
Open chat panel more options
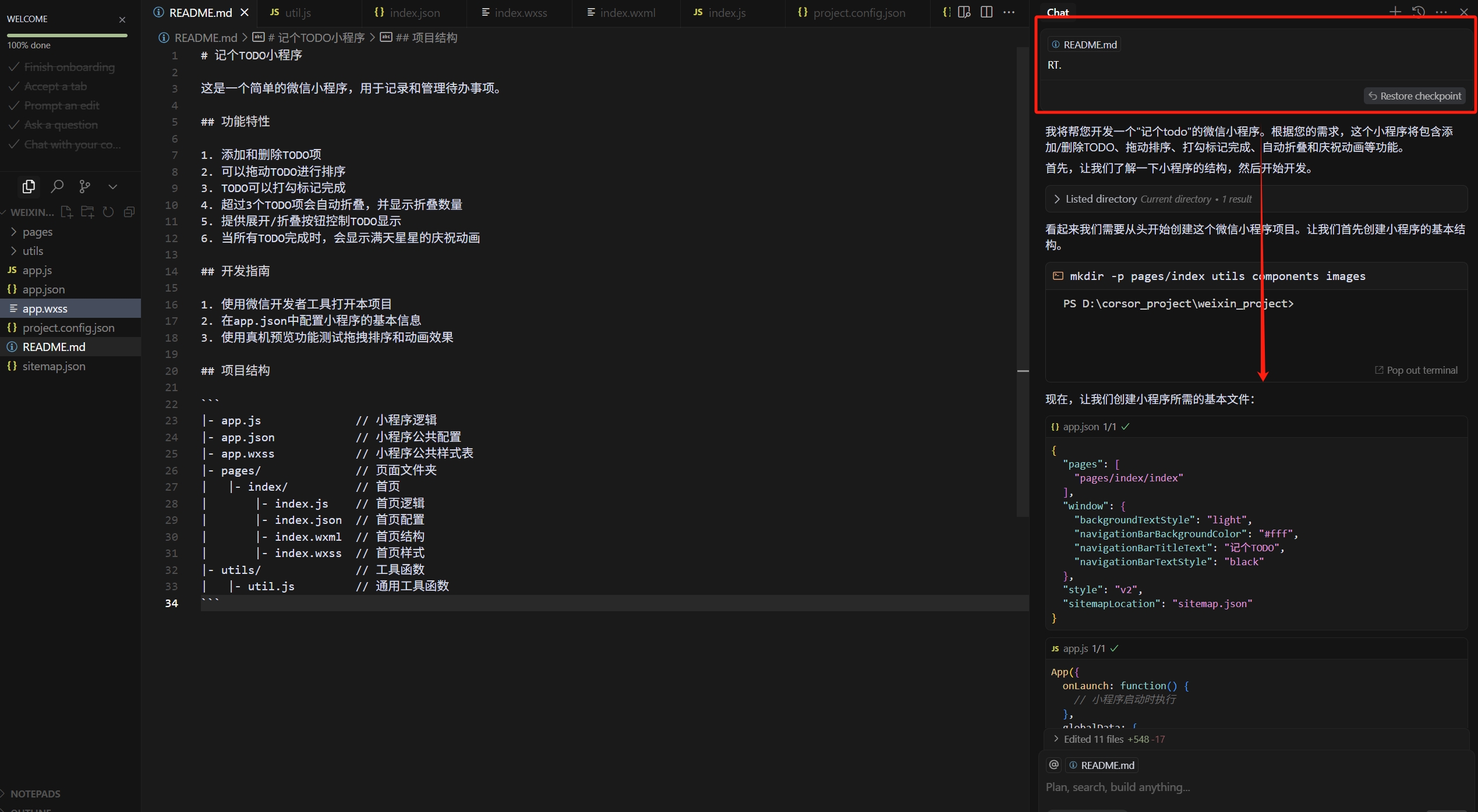click(x=1441, y=12)
